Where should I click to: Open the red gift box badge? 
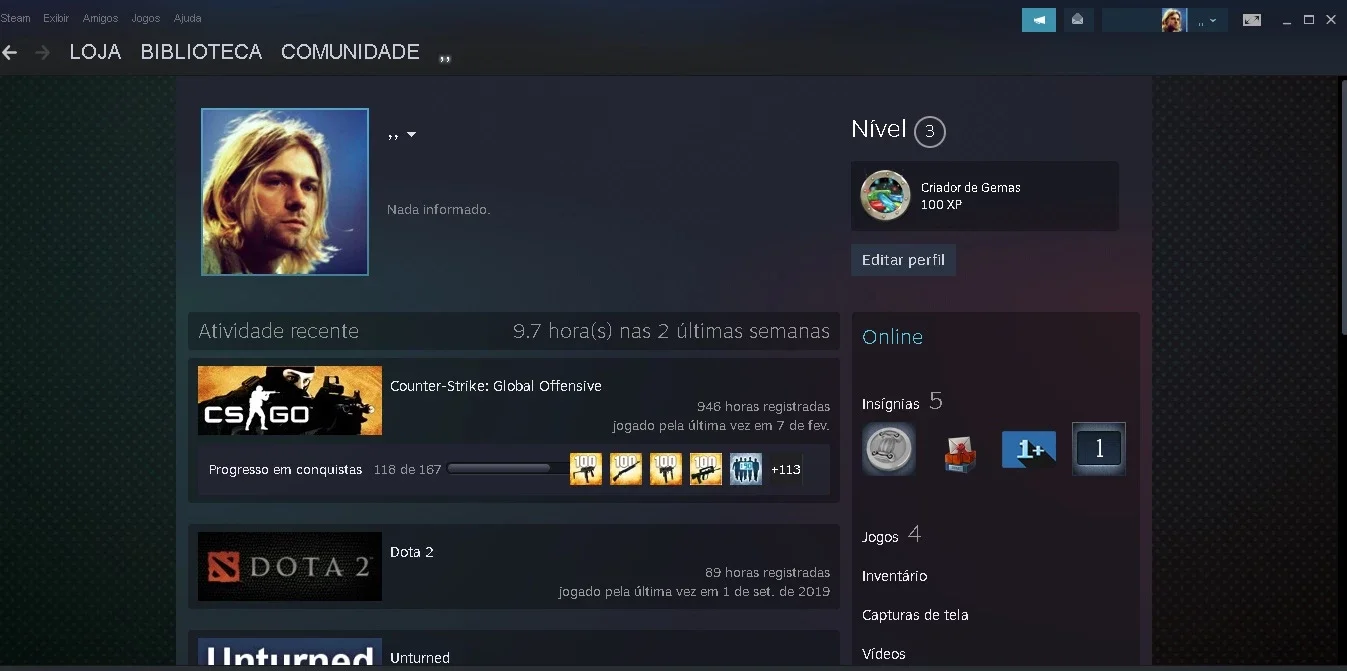(960, 453)
